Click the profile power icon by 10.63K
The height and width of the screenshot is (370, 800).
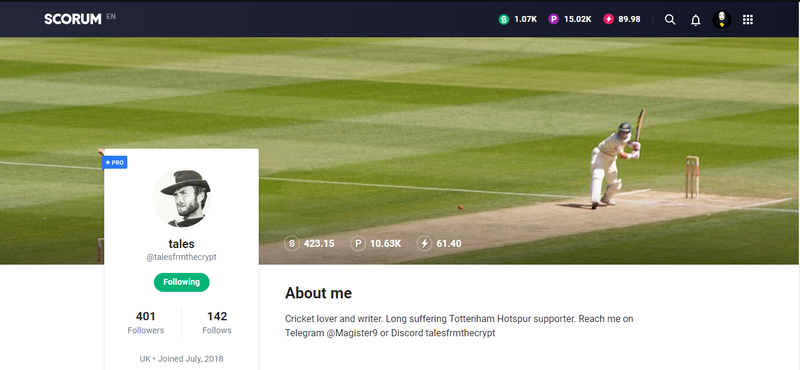(x=358, y=243)
